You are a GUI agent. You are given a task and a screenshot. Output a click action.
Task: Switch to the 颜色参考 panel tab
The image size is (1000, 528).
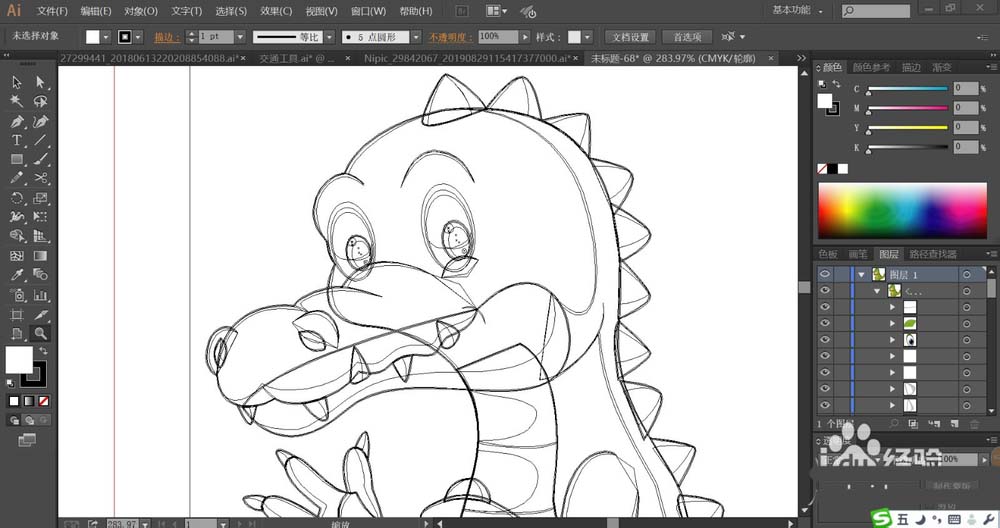[x=871, y=67]
